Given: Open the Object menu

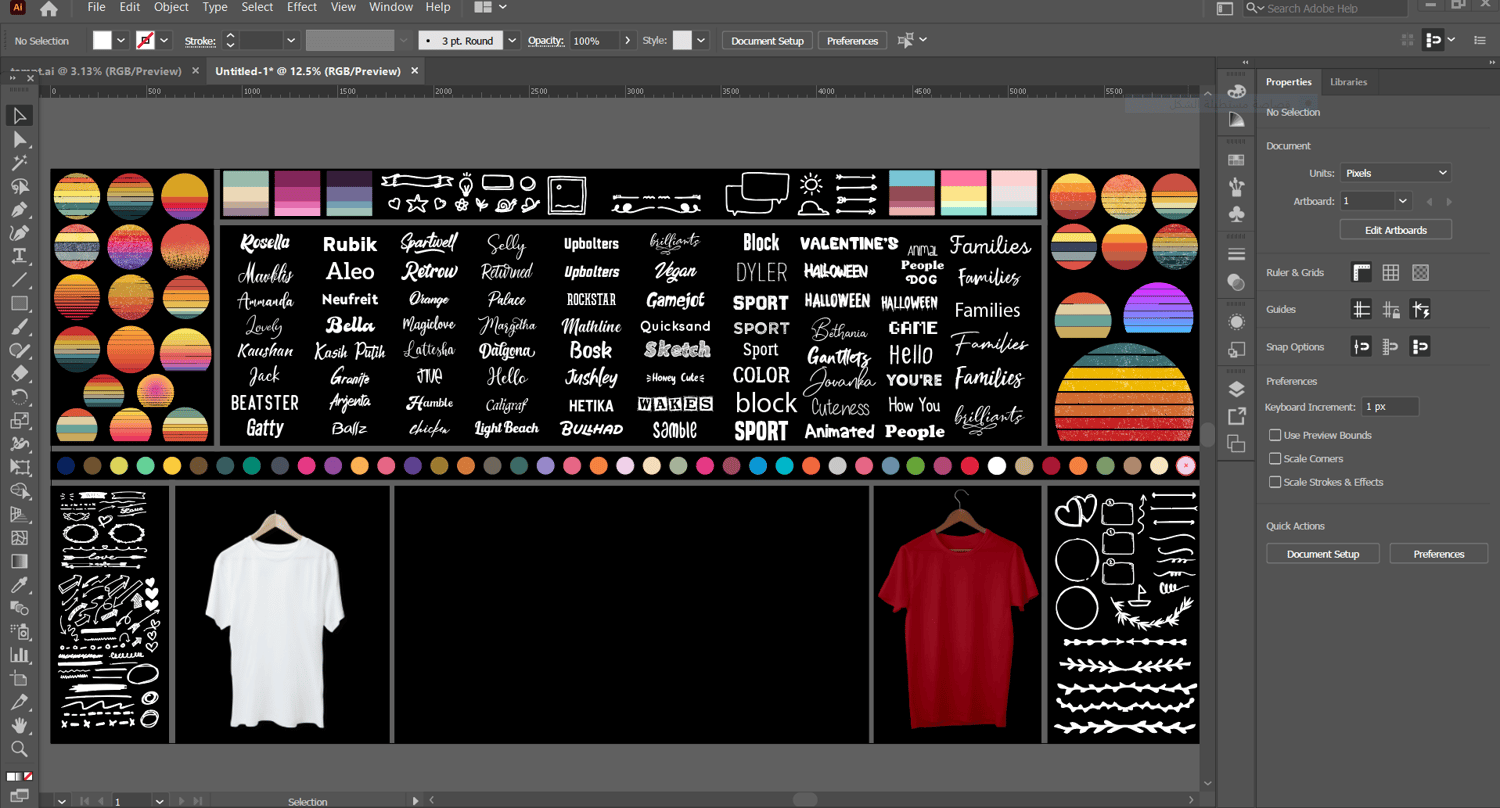Looking at the screenshot, I should pos(171,7).
